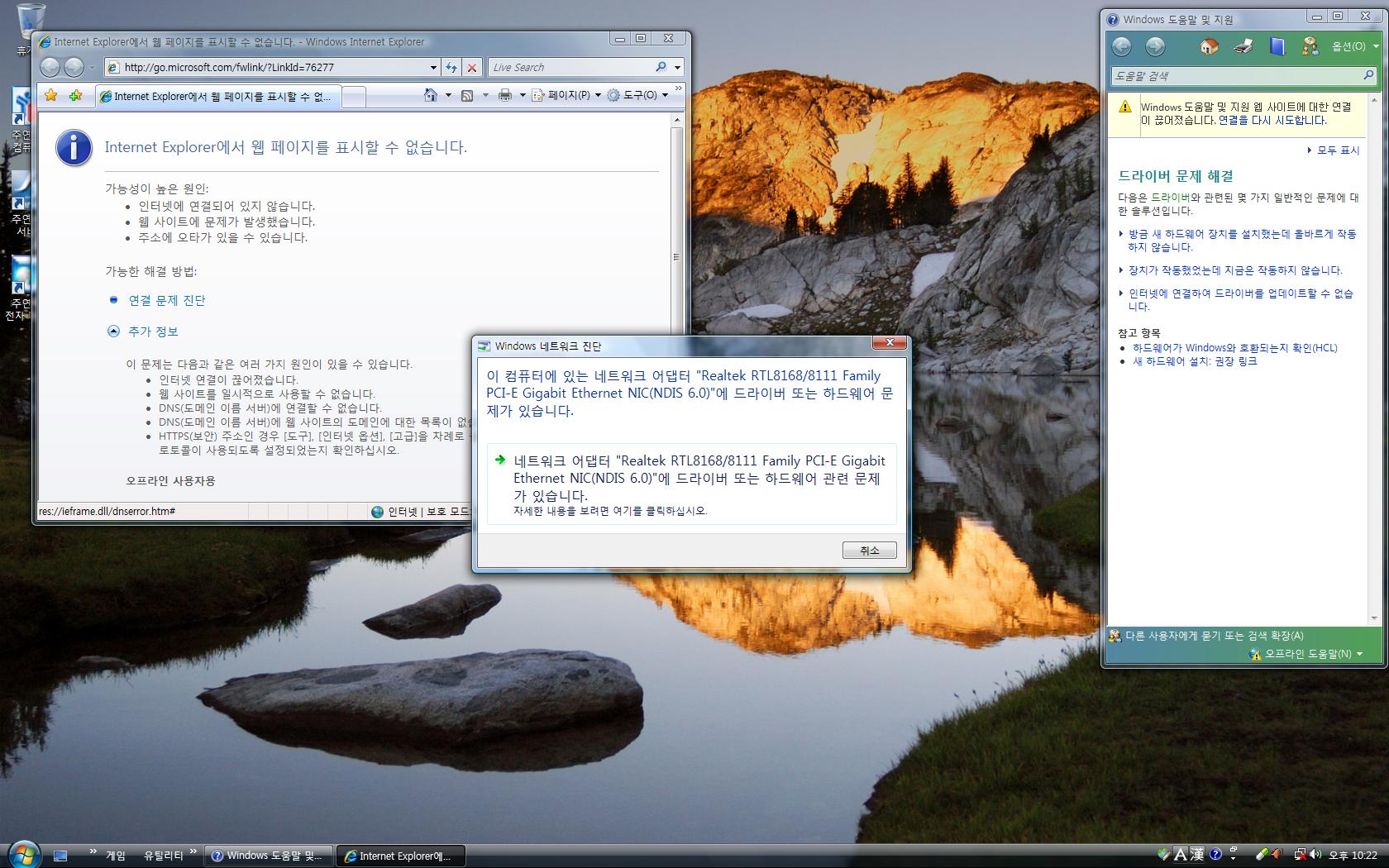Click the Show Desktop quick launch icon

pyautogui.click(x=60, y=856)
